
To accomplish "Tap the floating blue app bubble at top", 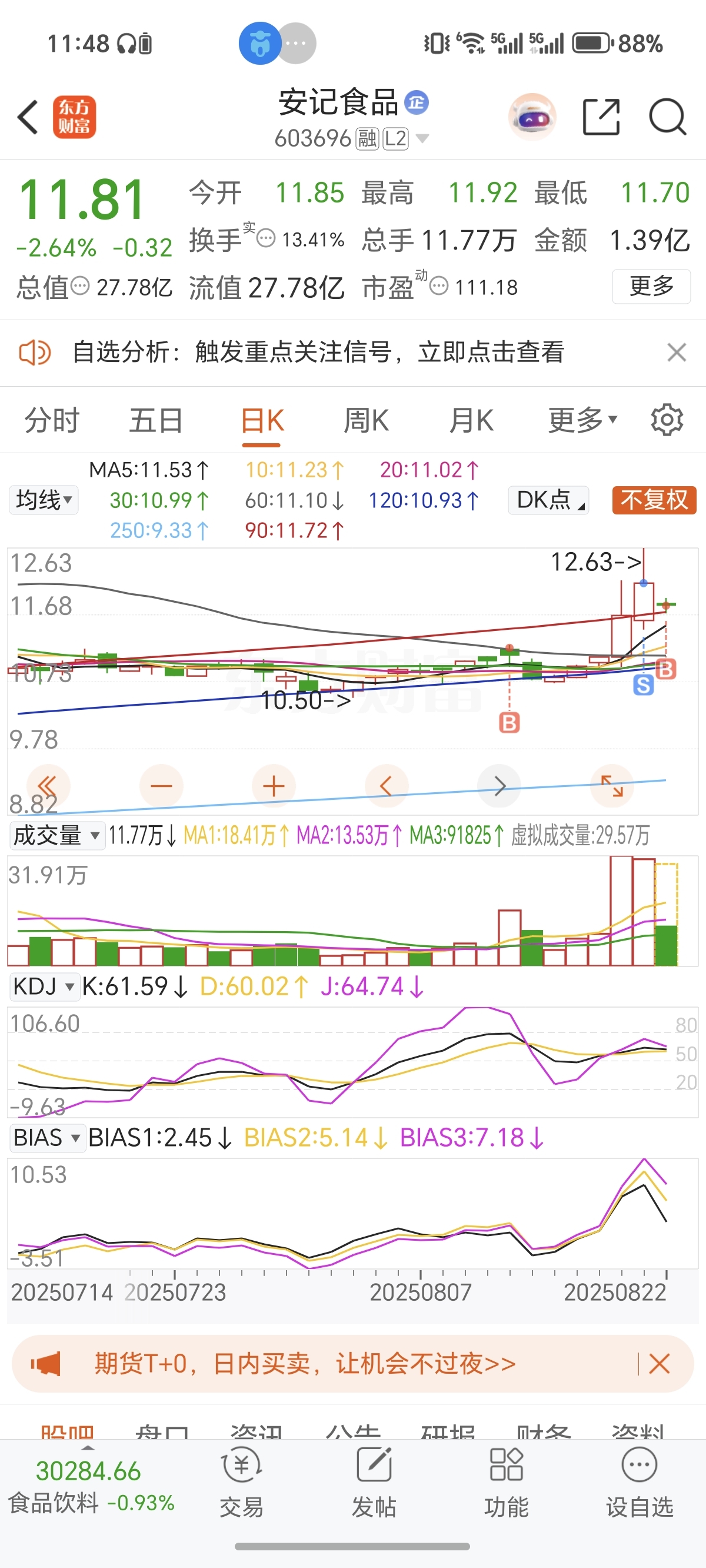I will pos(261,43).
